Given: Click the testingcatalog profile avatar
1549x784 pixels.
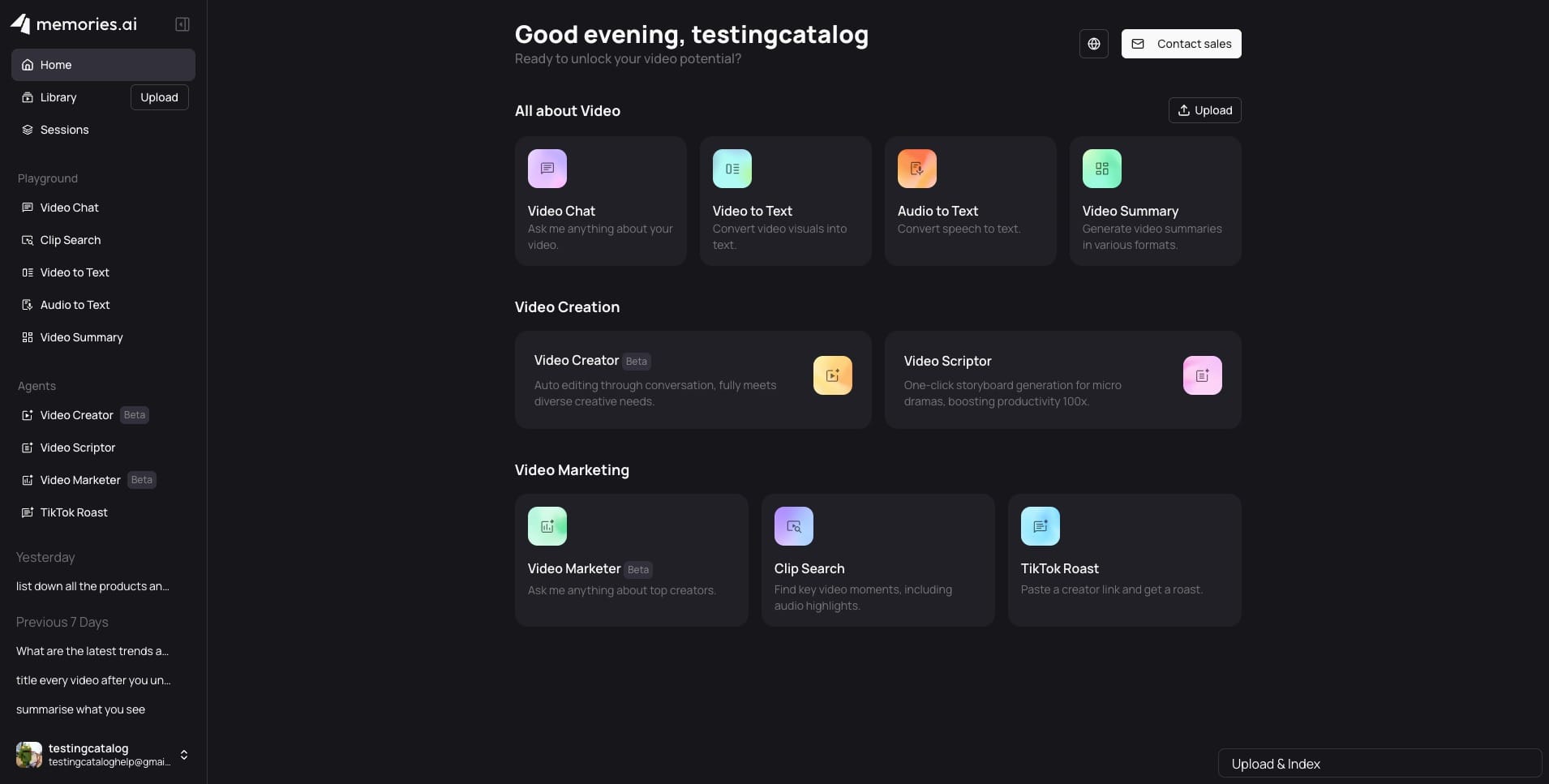Looking at the screenshot, I should [x=29, y=755].
